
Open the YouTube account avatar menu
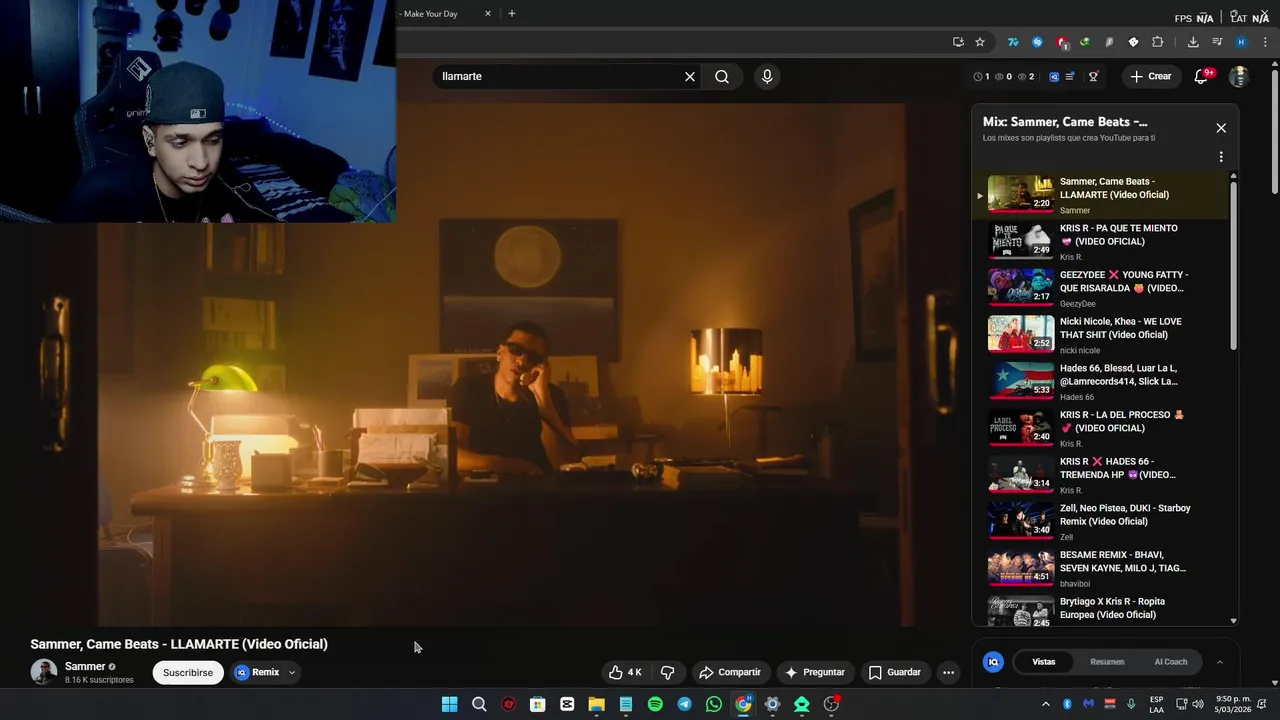tap(1239, 76)
